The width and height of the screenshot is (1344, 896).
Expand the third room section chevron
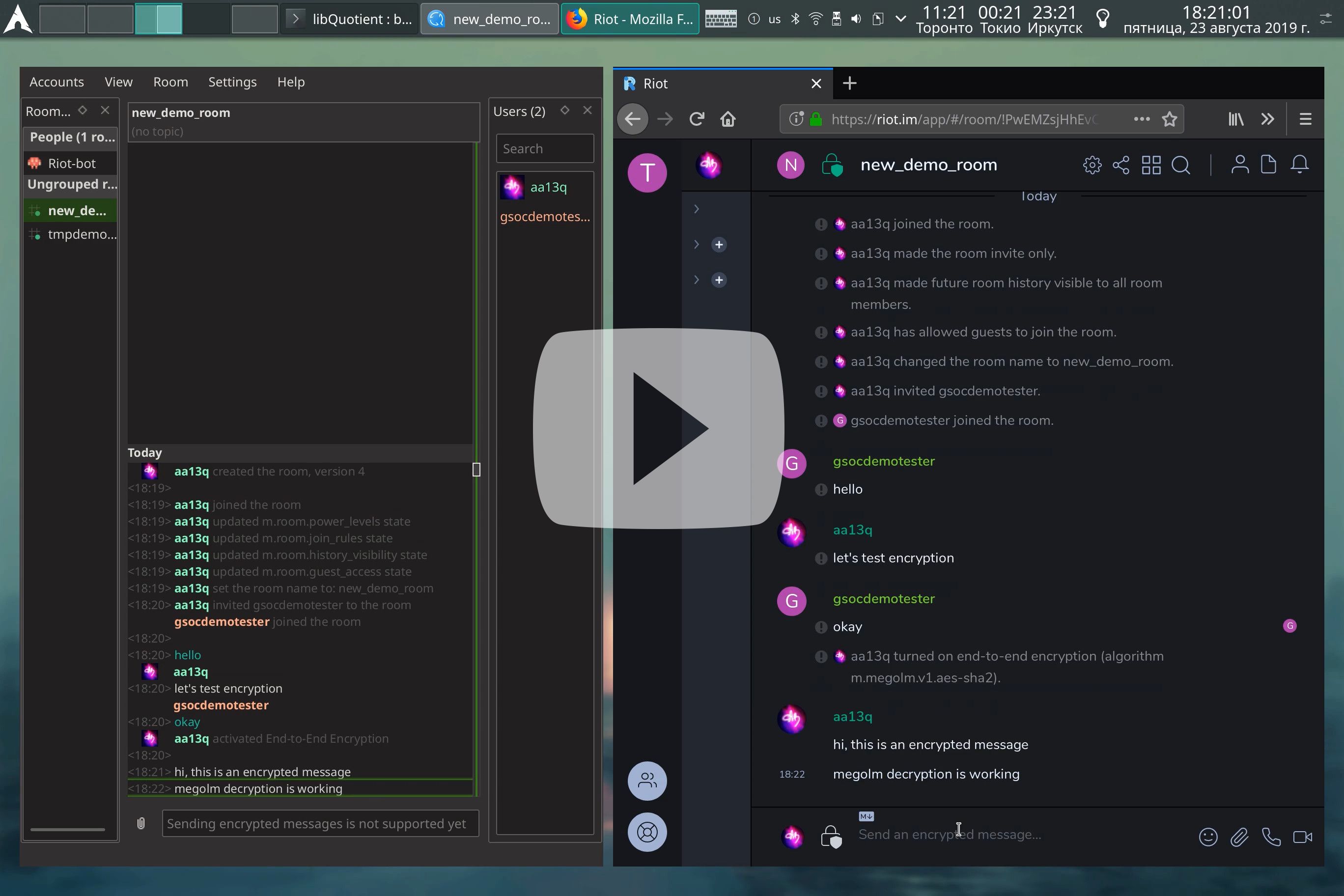(696, 280)
